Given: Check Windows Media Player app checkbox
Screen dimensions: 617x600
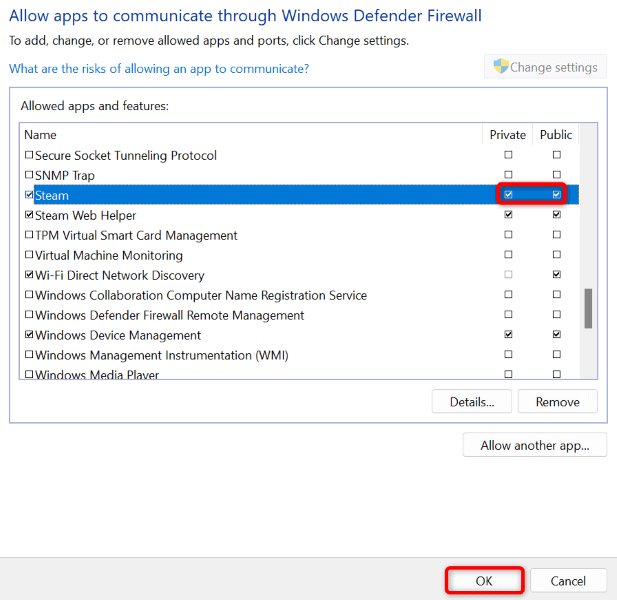Looking at the screenshot, I should coord(29,375).
